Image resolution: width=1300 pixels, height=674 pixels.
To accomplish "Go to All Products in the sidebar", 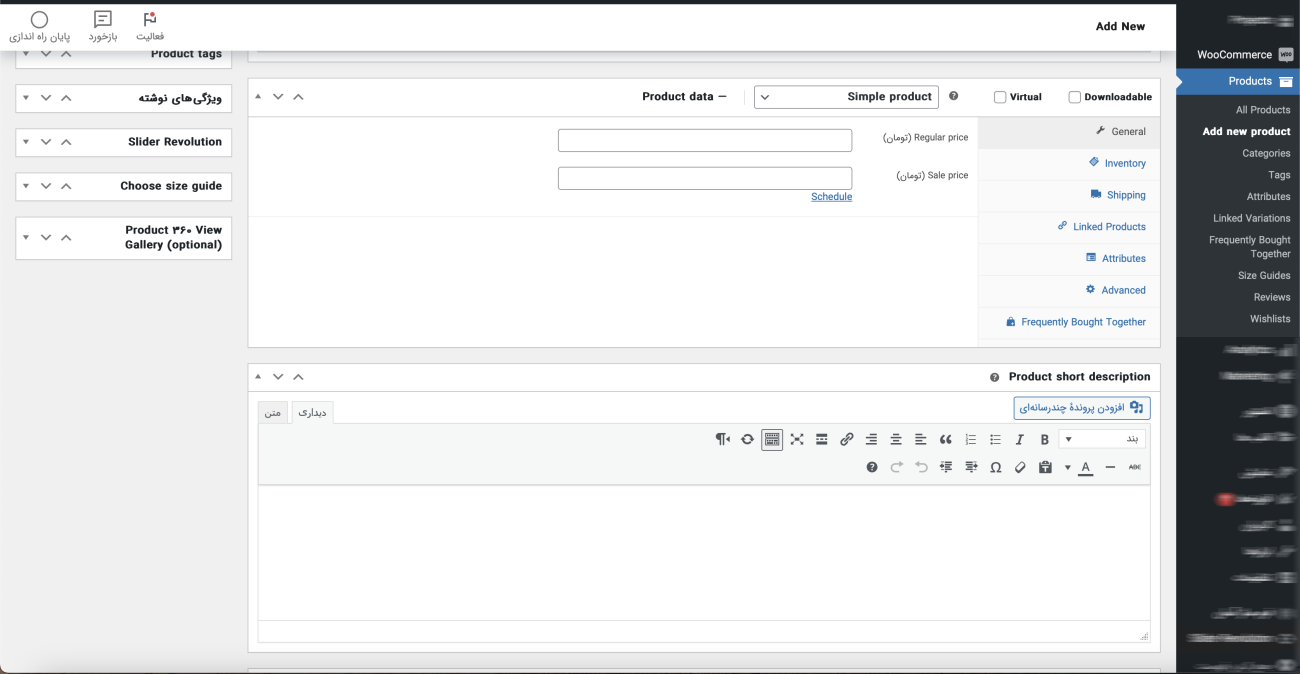I will pyautogui.click(x=1262, y=110).
